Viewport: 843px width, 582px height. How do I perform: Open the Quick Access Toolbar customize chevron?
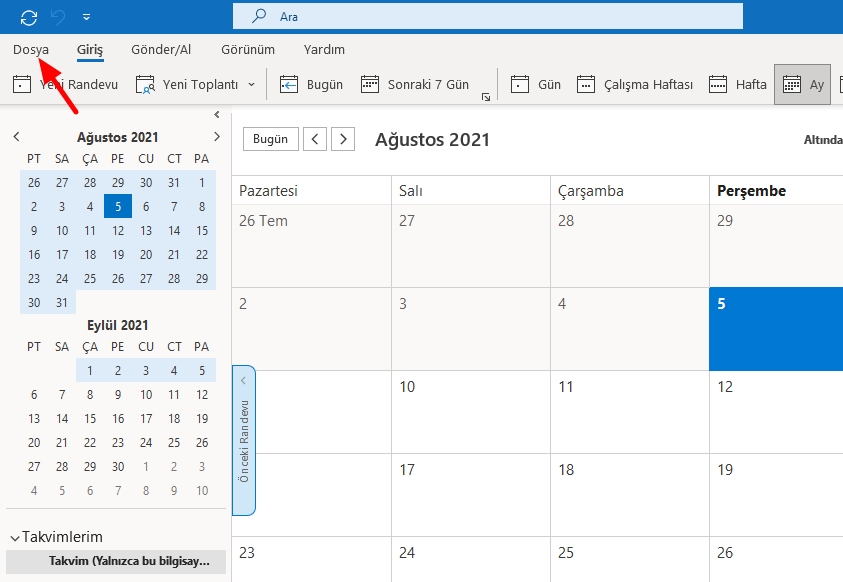pos(86,15)
